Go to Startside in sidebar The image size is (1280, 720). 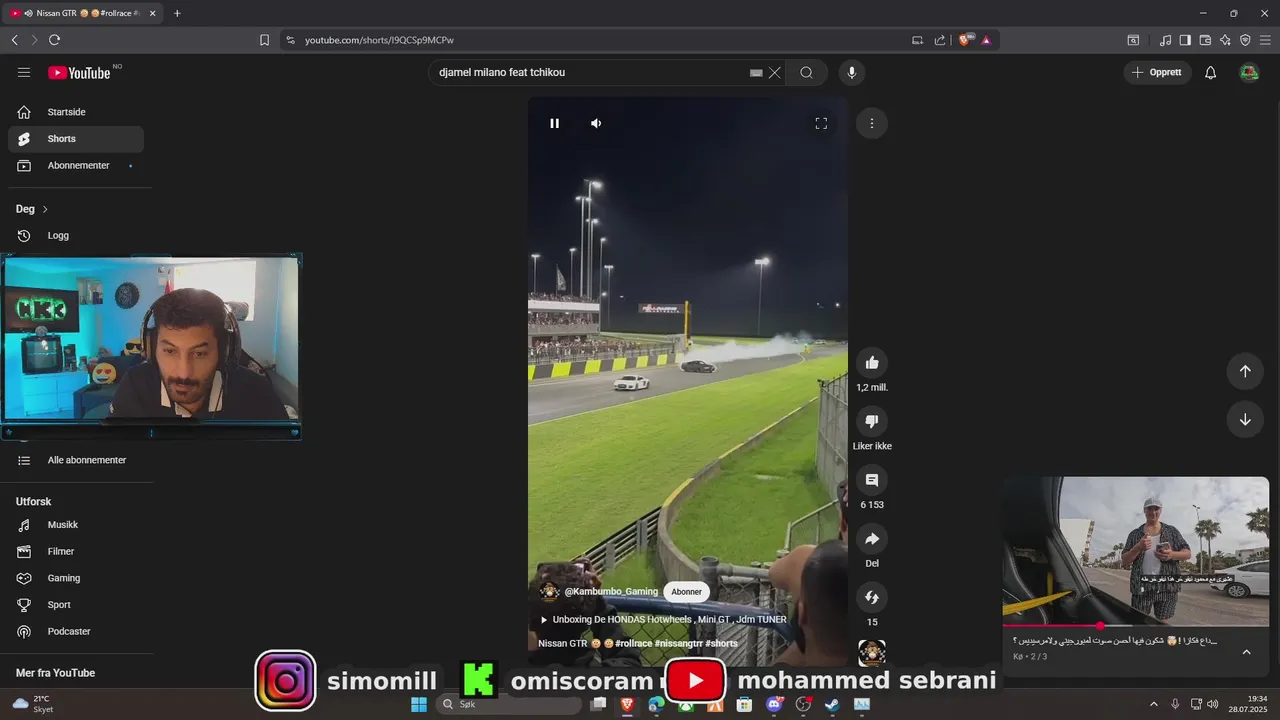tap(76, 112)
